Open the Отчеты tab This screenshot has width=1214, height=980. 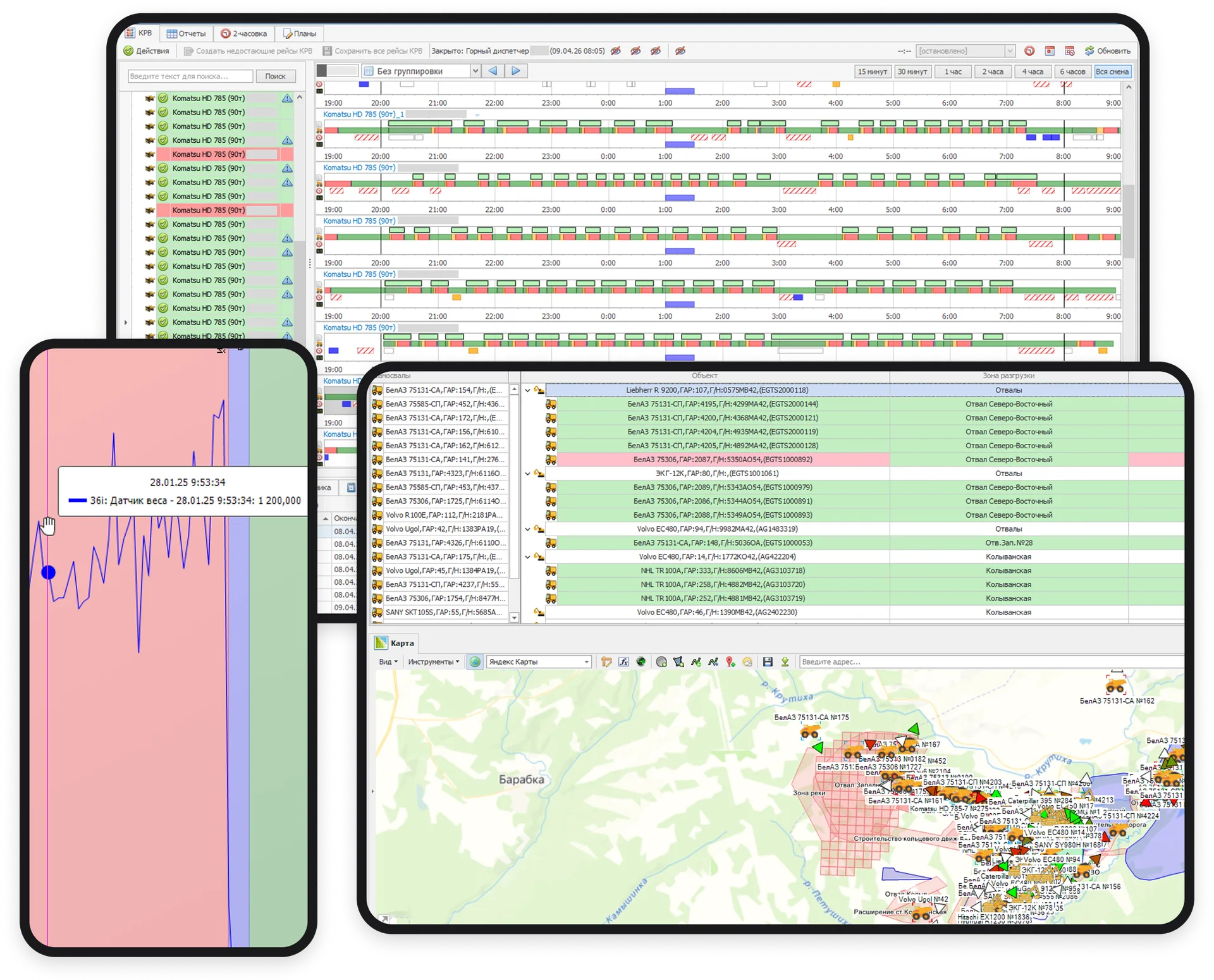187,34
